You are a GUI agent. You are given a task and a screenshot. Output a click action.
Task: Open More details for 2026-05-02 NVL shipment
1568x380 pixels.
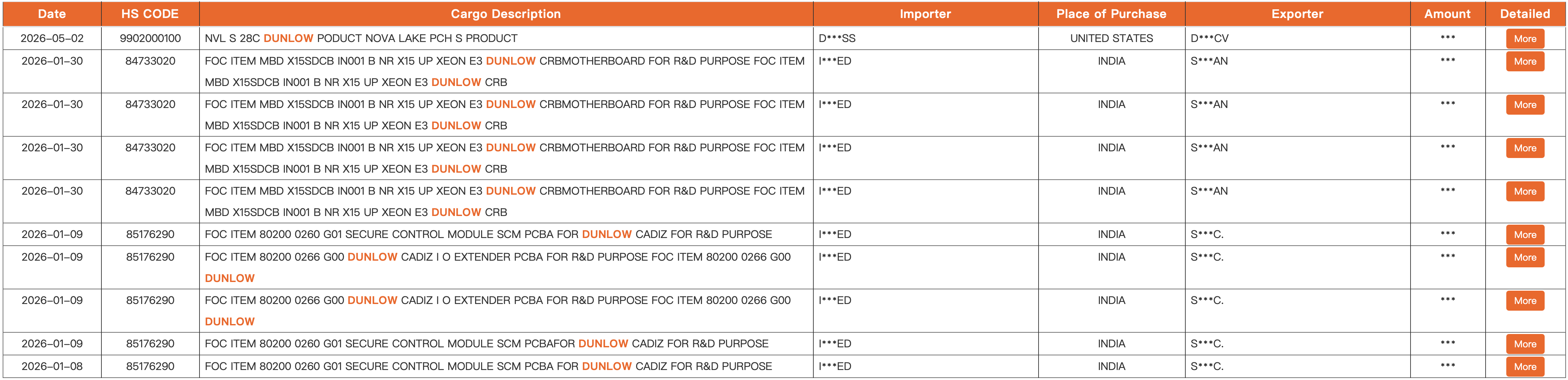pos(1525,39)
